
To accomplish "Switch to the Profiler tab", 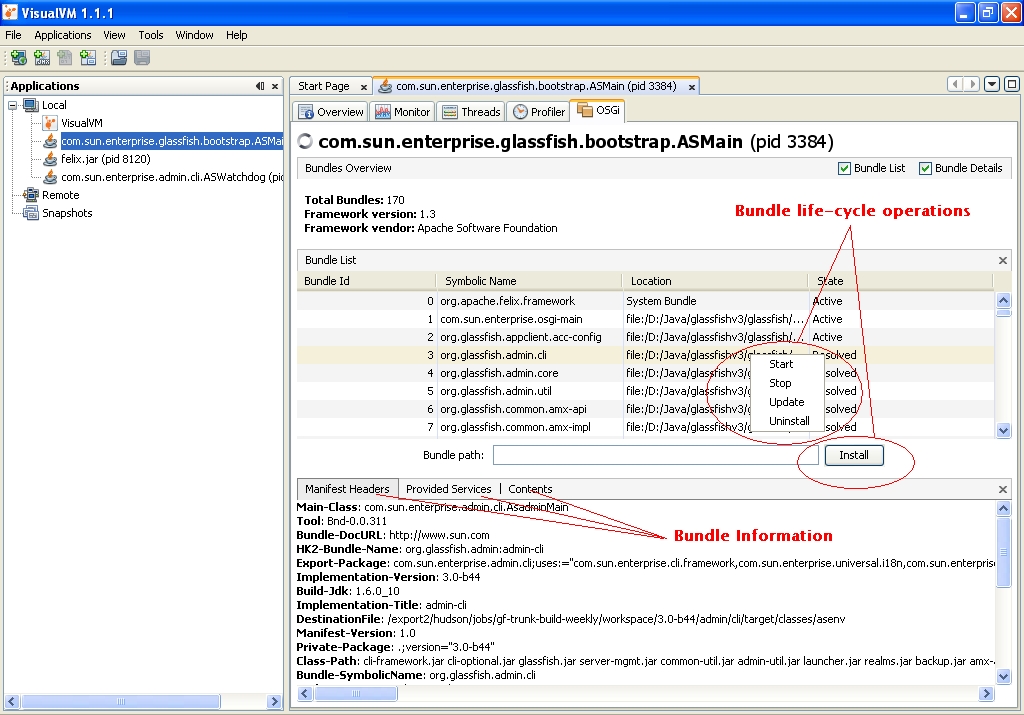I will 539,112.
